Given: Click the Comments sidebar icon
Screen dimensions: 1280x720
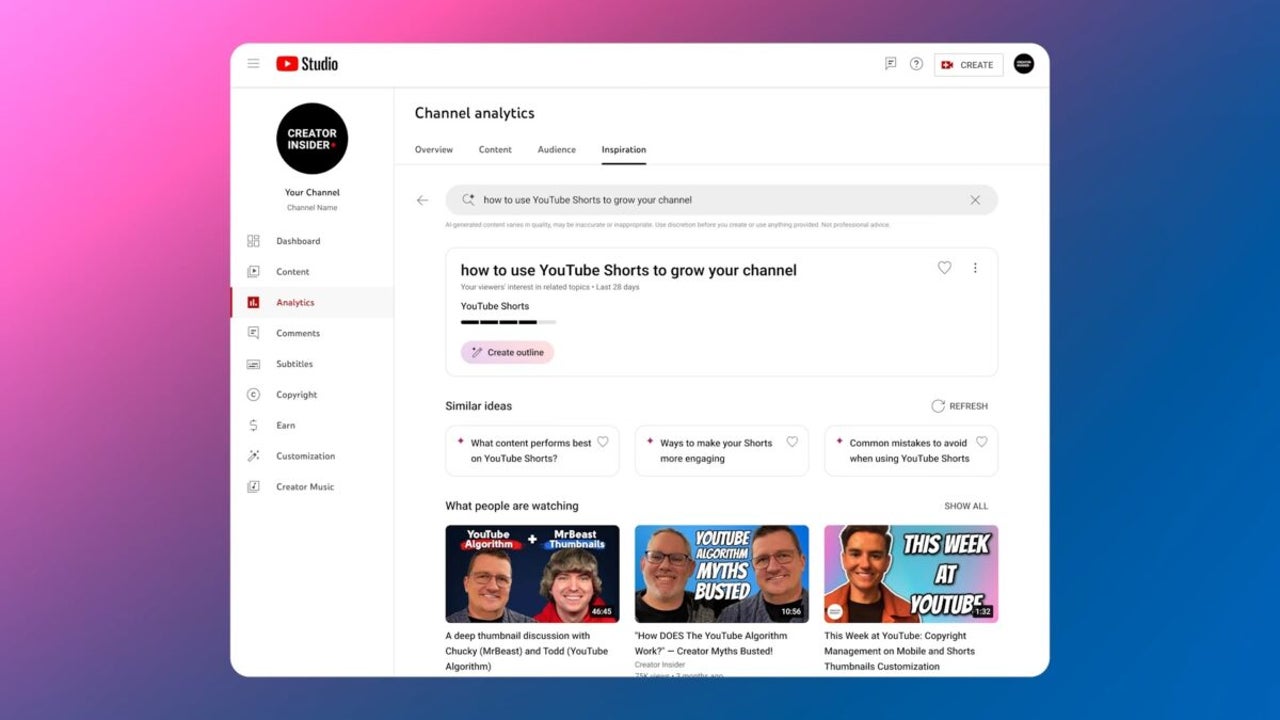Looking at the screenshot, I should coord(253,333).
